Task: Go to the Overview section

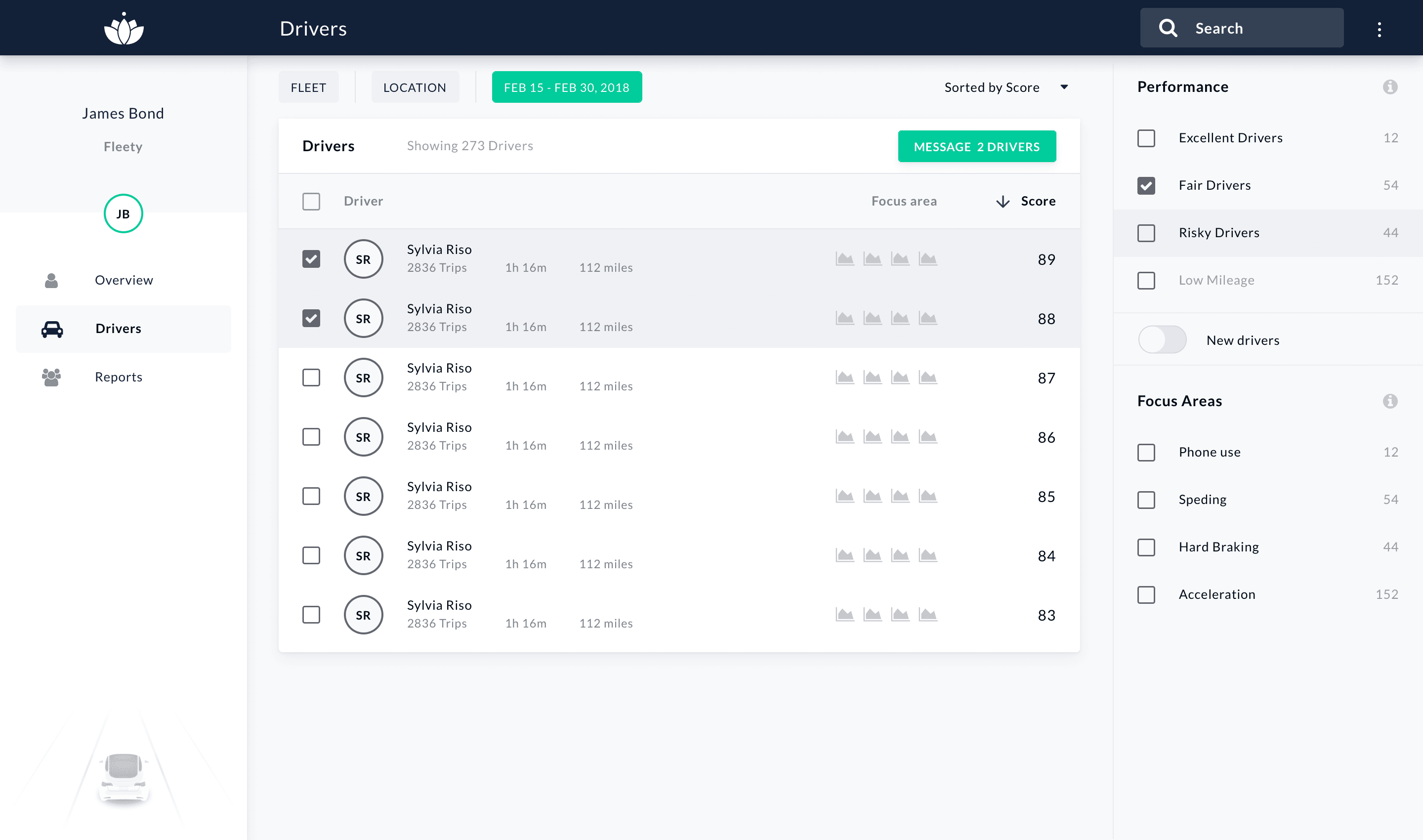Action: pyautogui.click(x=124, y=280)
